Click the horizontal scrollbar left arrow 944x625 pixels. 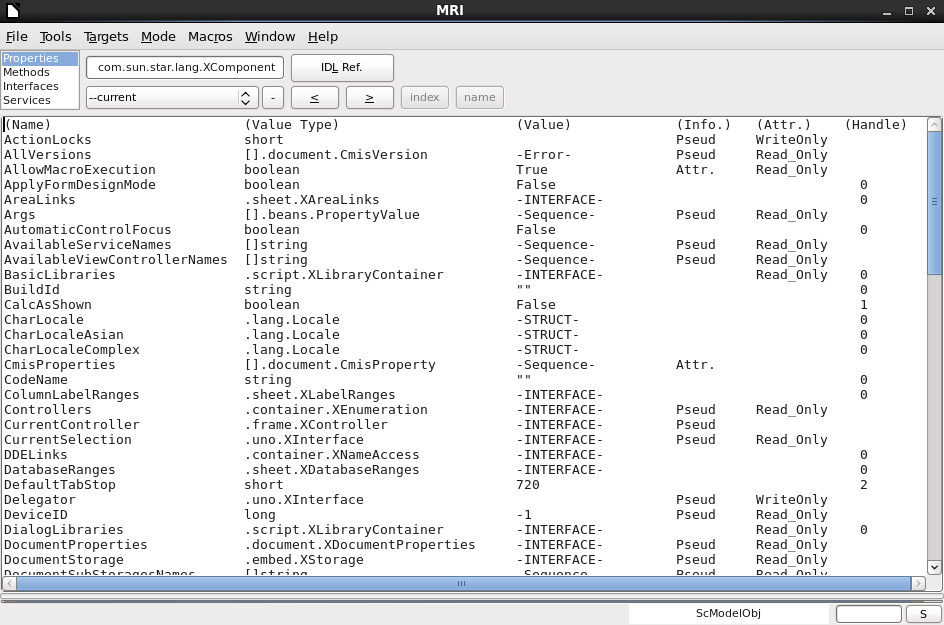click(9, 583)
